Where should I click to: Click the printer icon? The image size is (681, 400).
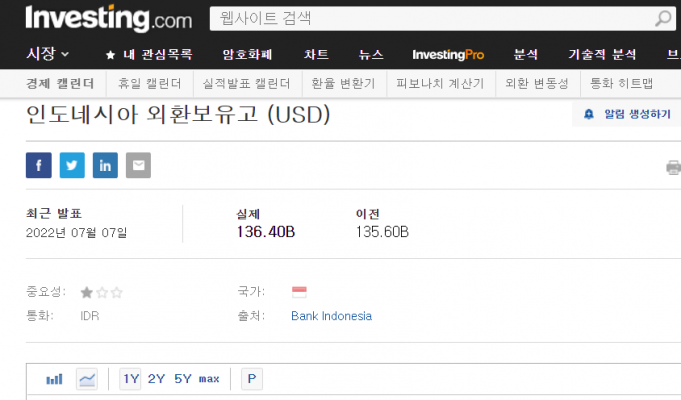[x=673, y=167]
